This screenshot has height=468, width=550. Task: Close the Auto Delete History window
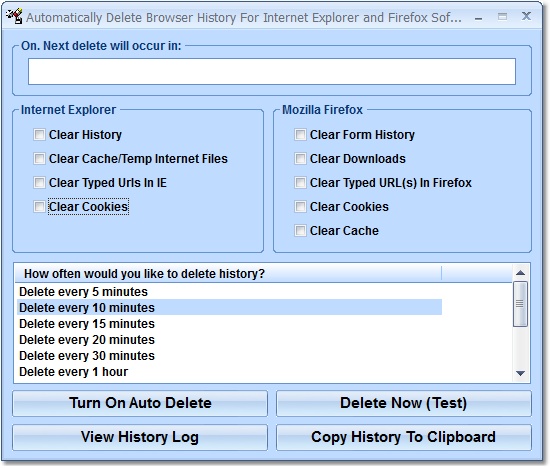526,16
